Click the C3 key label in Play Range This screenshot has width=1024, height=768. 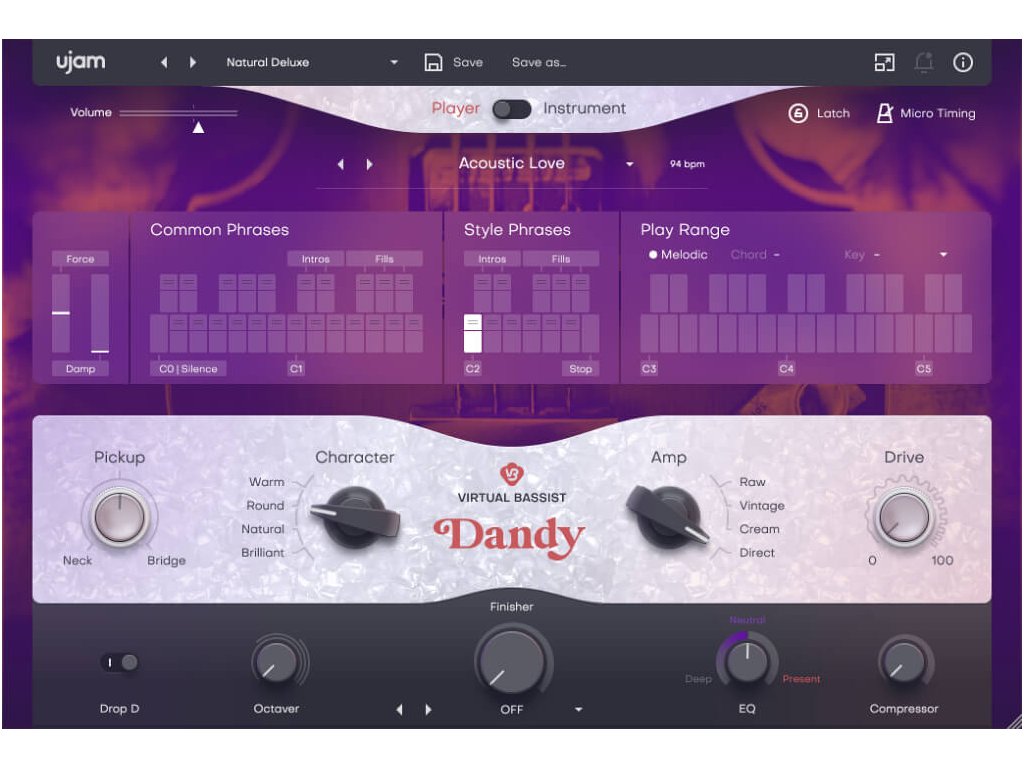coord(649,369)
